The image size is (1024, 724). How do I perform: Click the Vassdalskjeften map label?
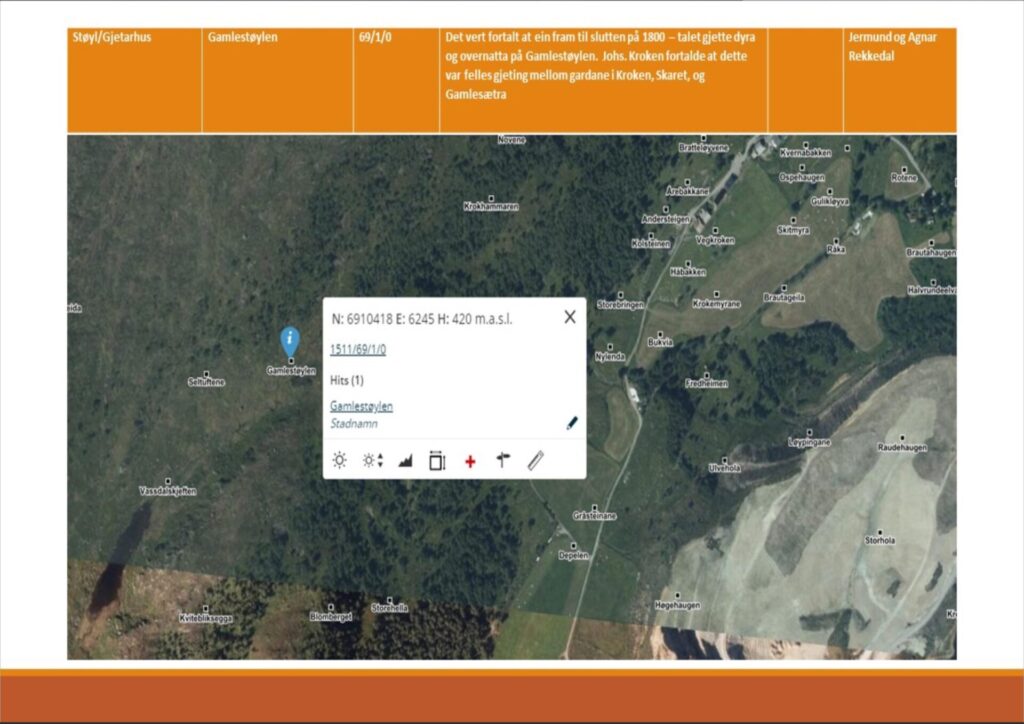[x=168, y=491]
